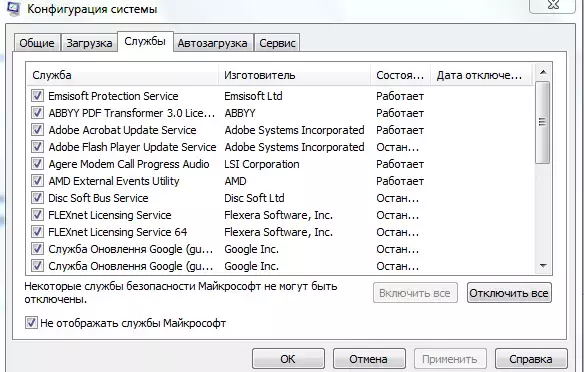Switch to the Сервис tab
Screen dimensions: 584x372
point(277,43)
